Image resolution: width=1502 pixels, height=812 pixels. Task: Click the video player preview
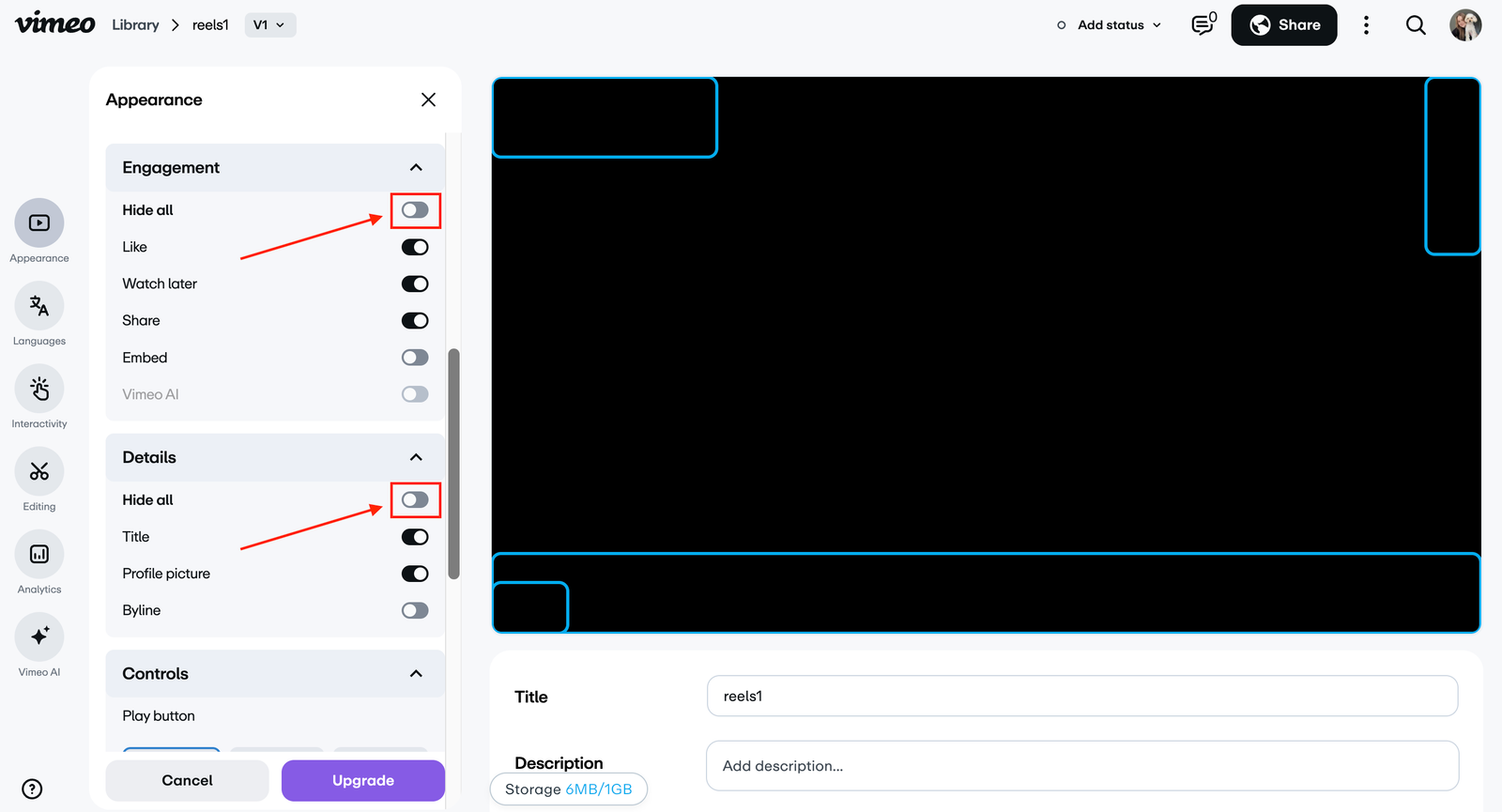pyautogui.click(x=987, y=355)
